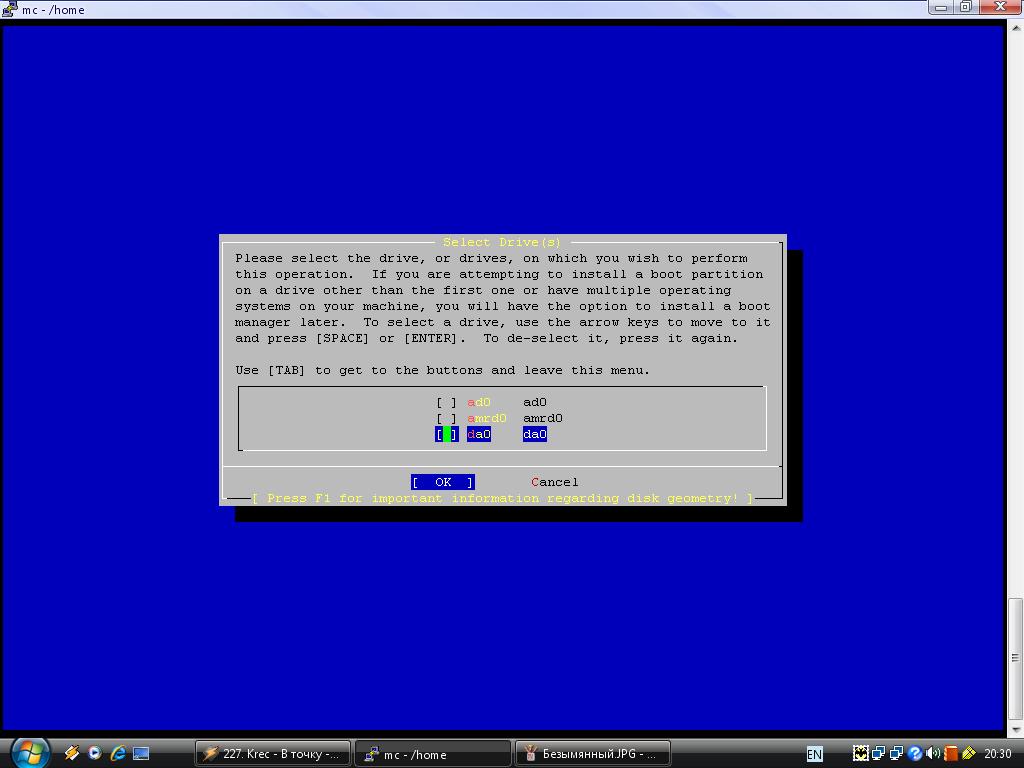Select the da0 drive checkbox
This screenshot has height=768, width=1024.
pos(446,435)
